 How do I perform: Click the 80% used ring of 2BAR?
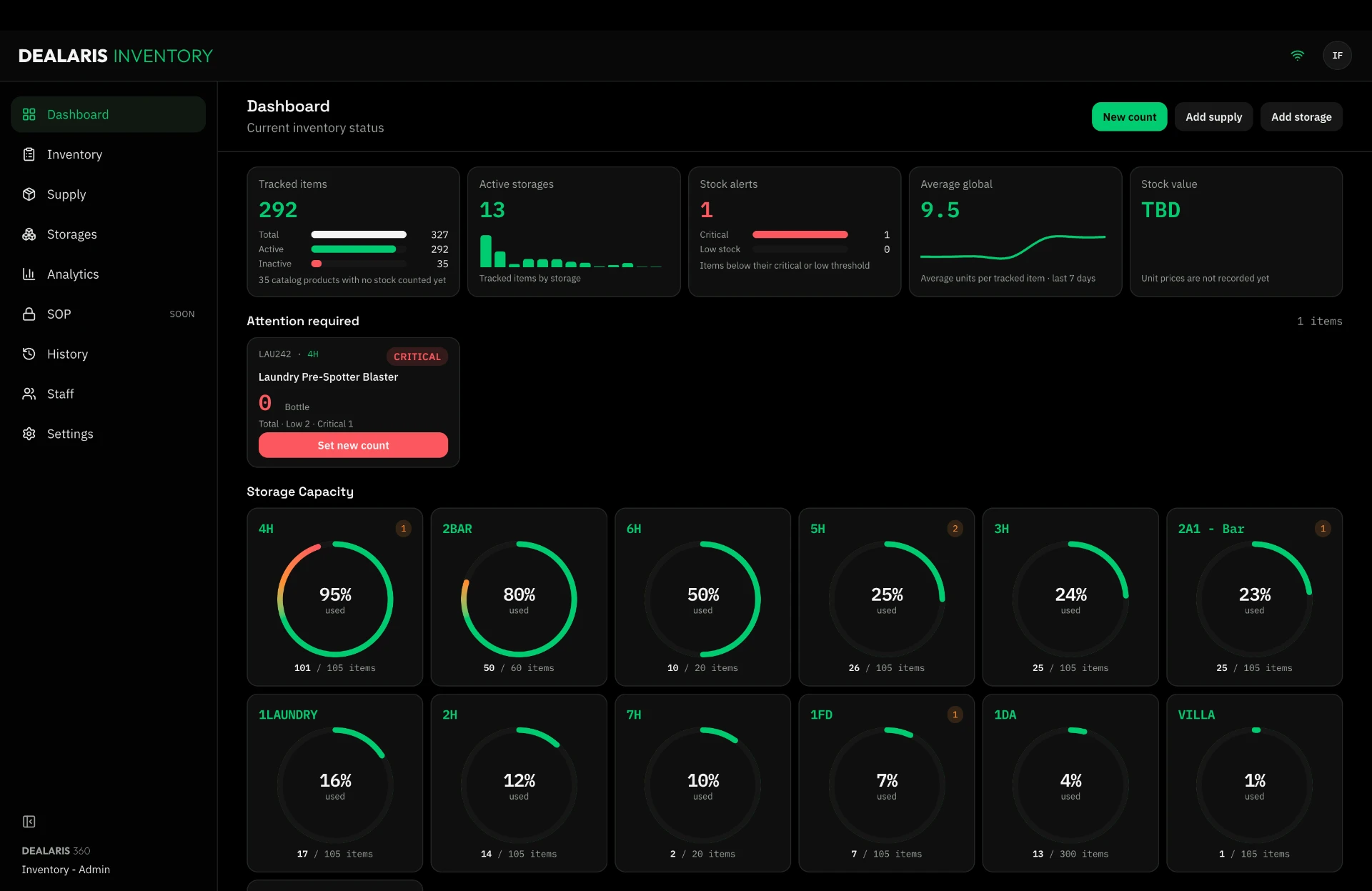[519, 599]
